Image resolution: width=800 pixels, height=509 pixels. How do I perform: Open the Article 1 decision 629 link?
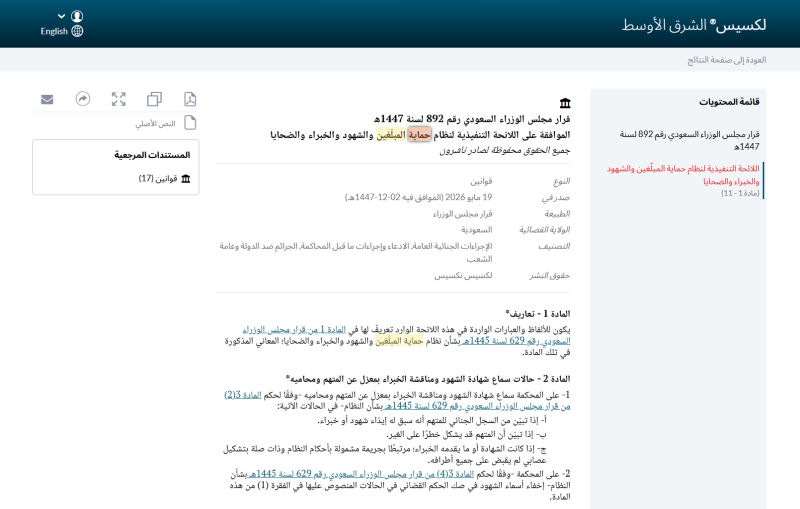click(x=407, y=335)
